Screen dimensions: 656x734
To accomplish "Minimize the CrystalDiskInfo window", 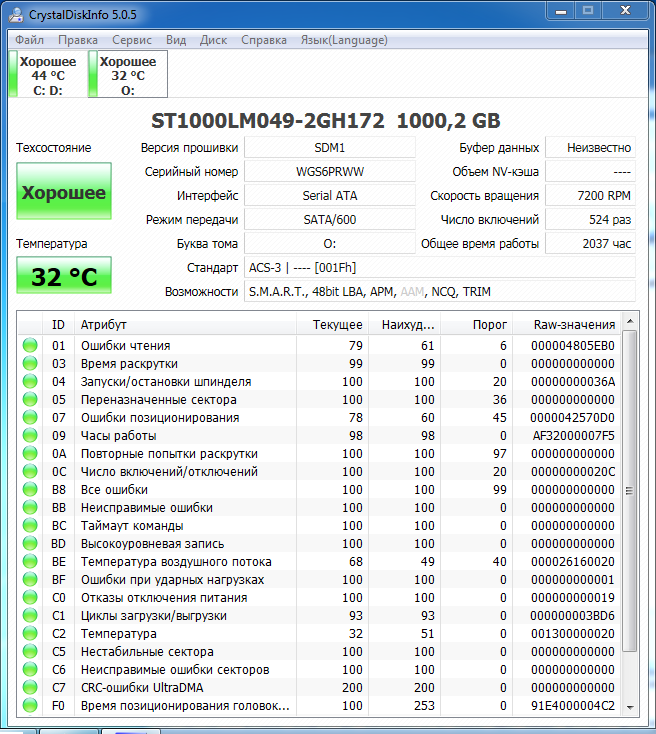I will (560, 11).
